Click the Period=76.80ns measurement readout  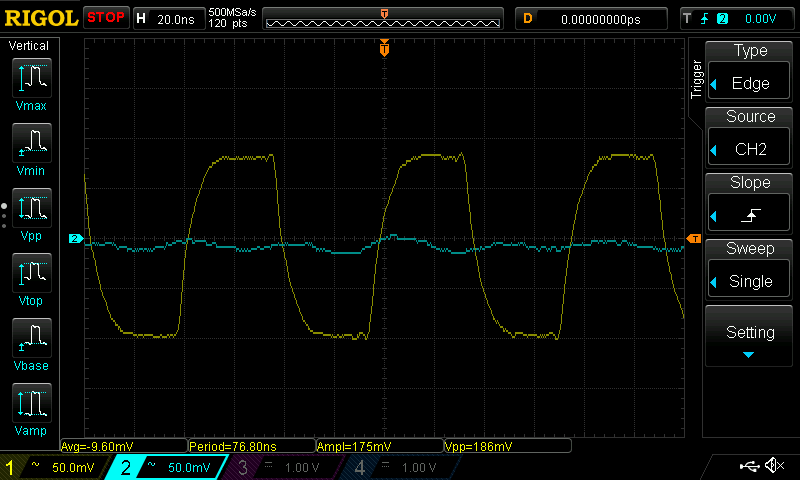tap(252, 446)
